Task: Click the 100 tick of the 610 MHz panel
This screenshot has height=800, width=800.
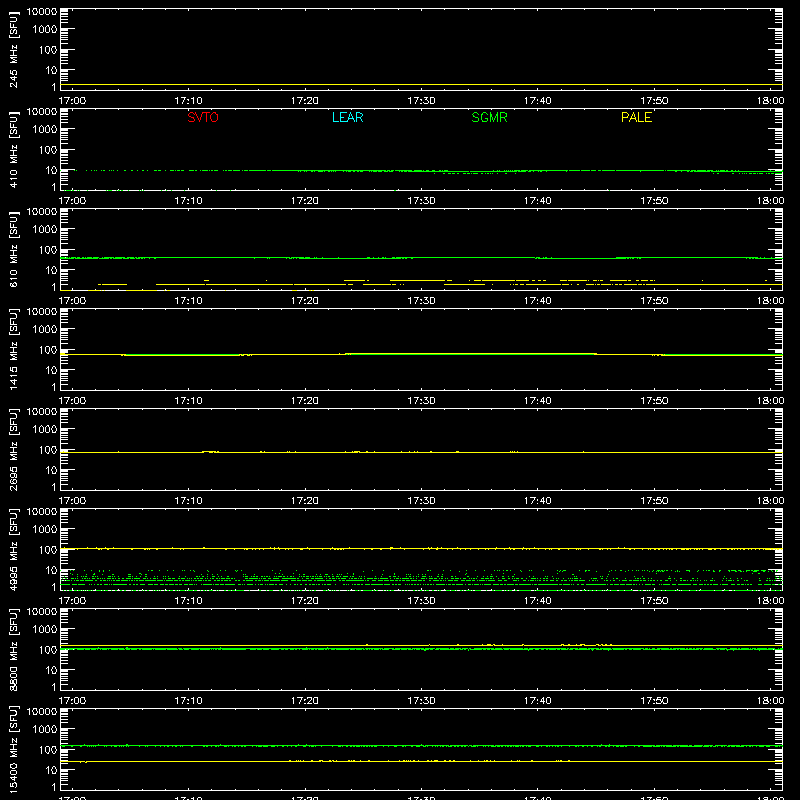Action: pos(48,250)
